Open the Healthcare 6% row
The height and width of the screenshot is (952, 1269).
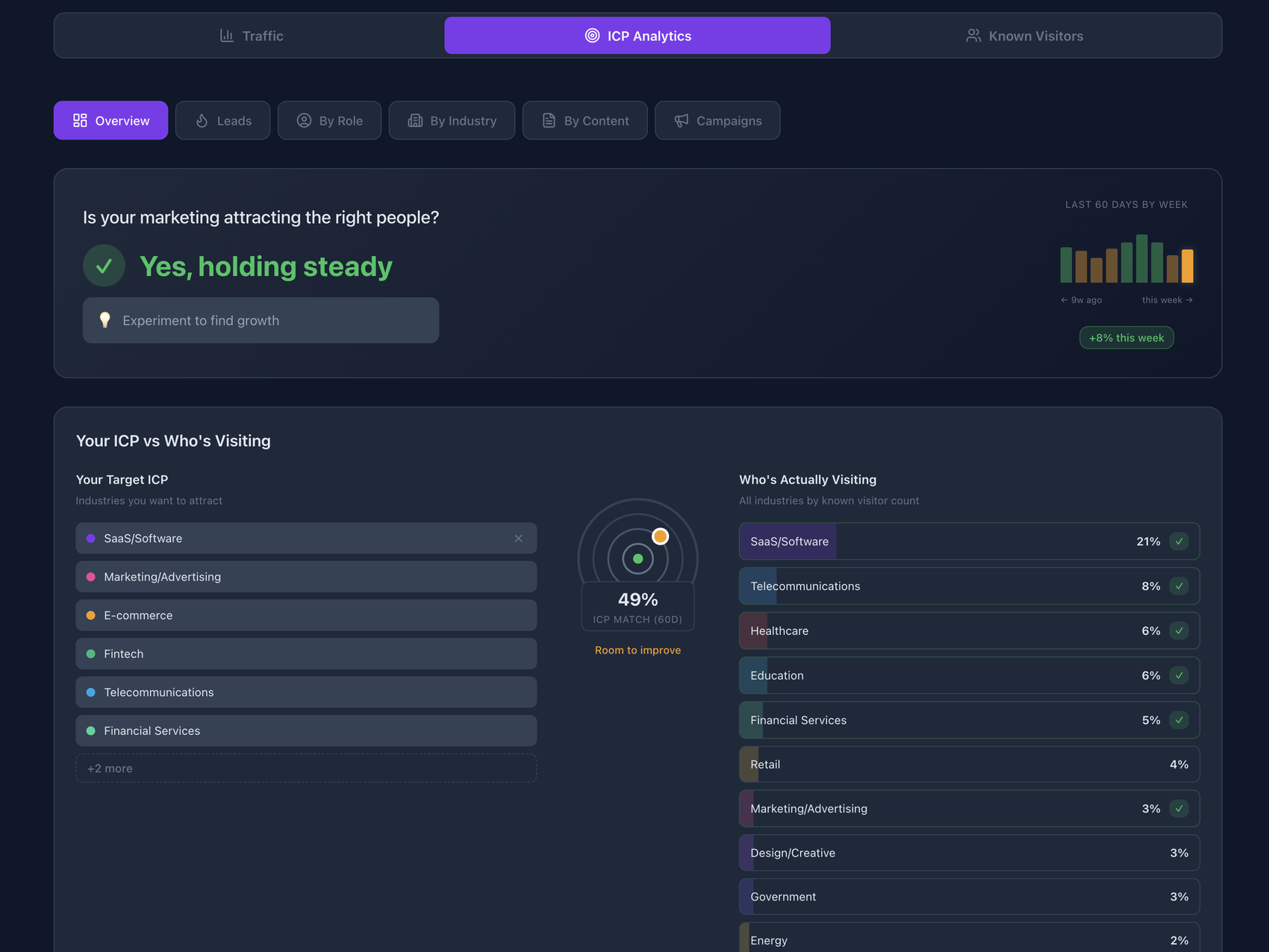tap(969, 631)
